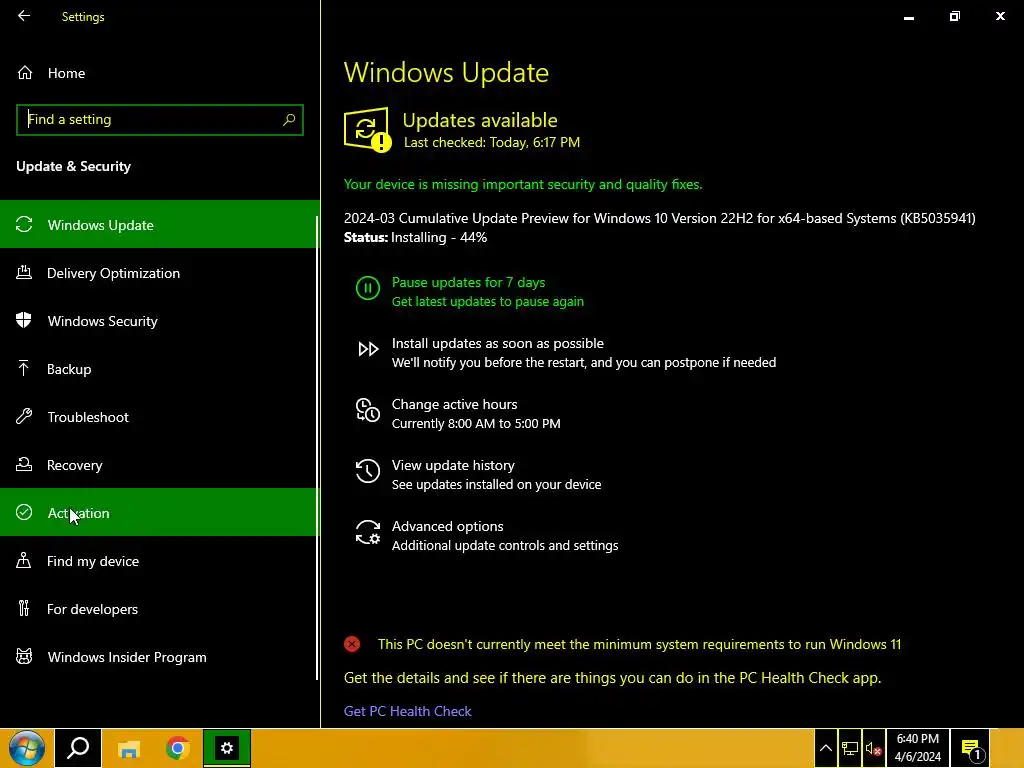Click the active hours clock icon
The height and width of the screenshot is (768, 1024).
368,410
